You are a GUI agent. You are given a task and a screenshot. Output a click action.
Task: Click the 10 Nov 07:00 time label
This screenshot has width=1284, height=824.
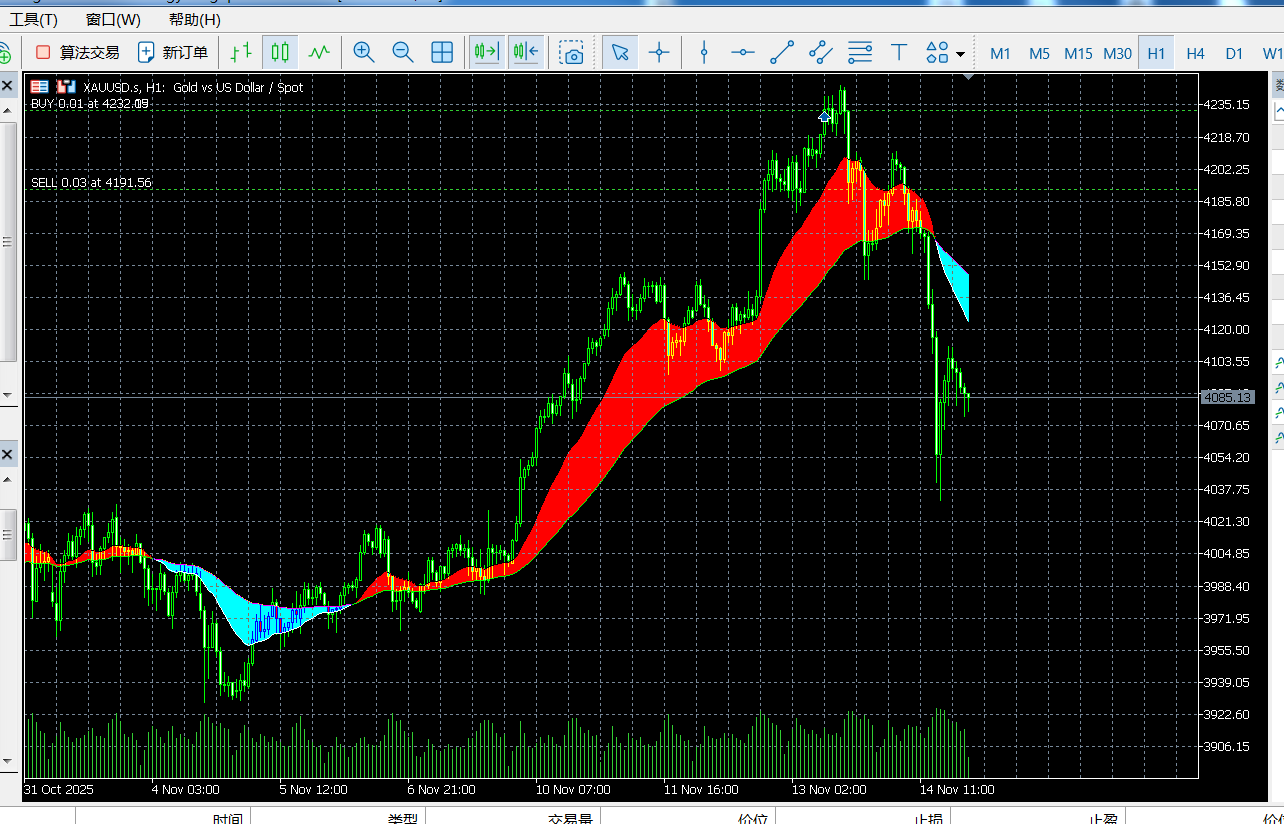coord(573,789)
